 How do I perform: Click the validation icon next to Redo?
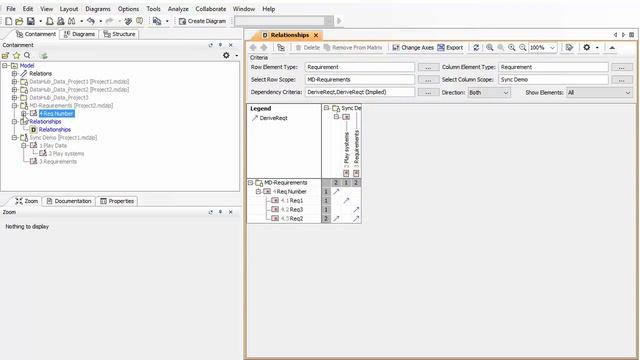[129, 21]
